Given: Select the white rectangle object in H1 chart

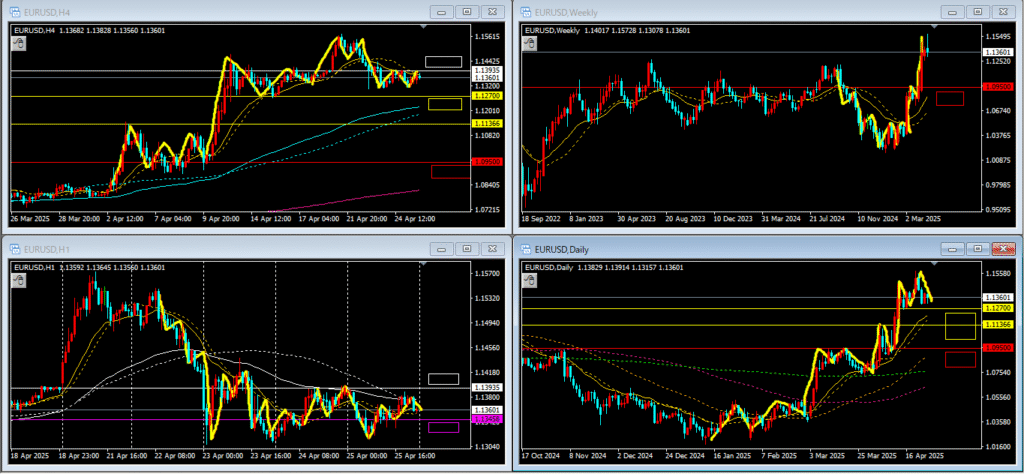Looking at the screenshot, I should click(443, 379).
